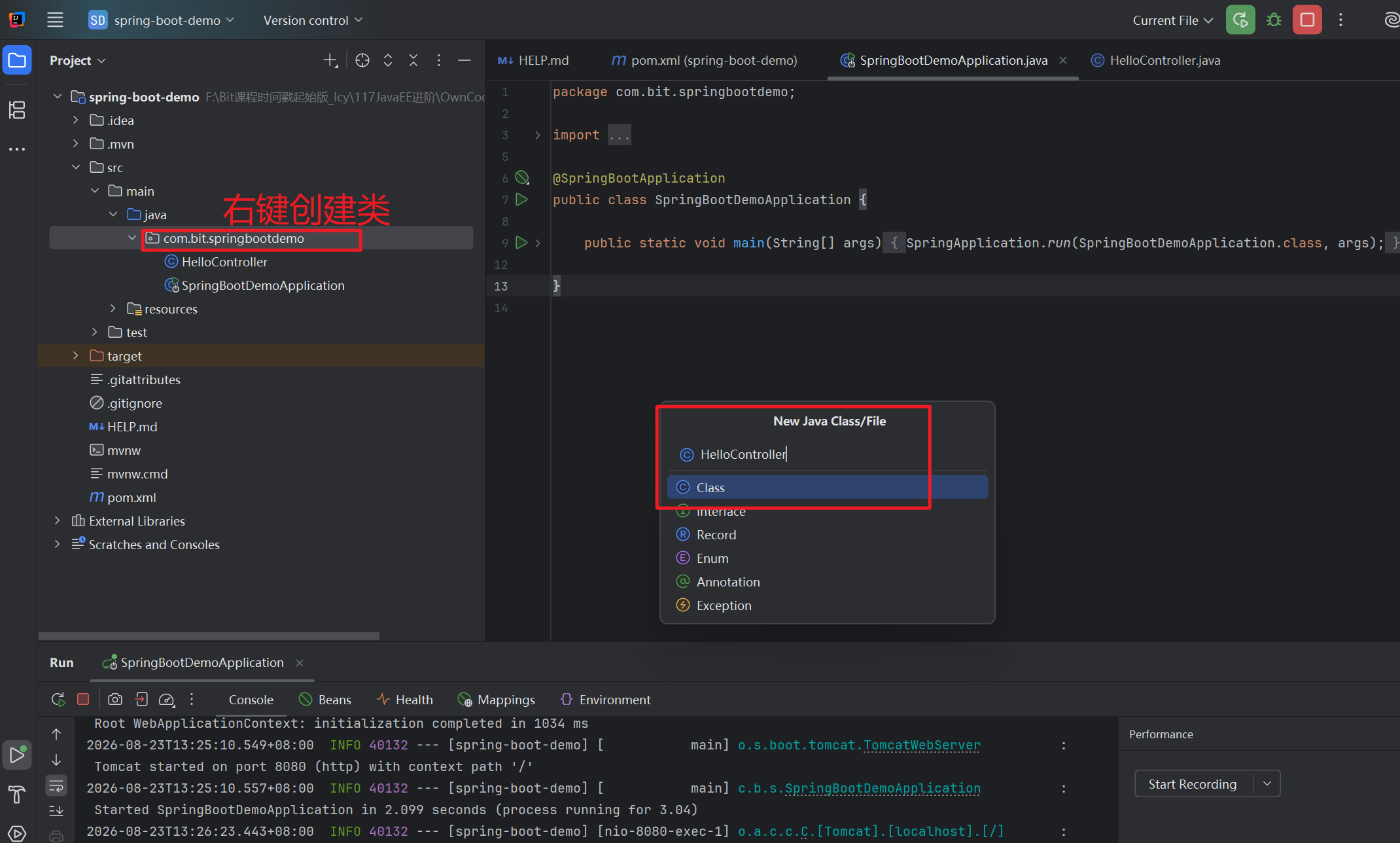1400x843 pixels.
Task: Click the screenshot camera icon in Run toolbar
Action: click(115, 699)
